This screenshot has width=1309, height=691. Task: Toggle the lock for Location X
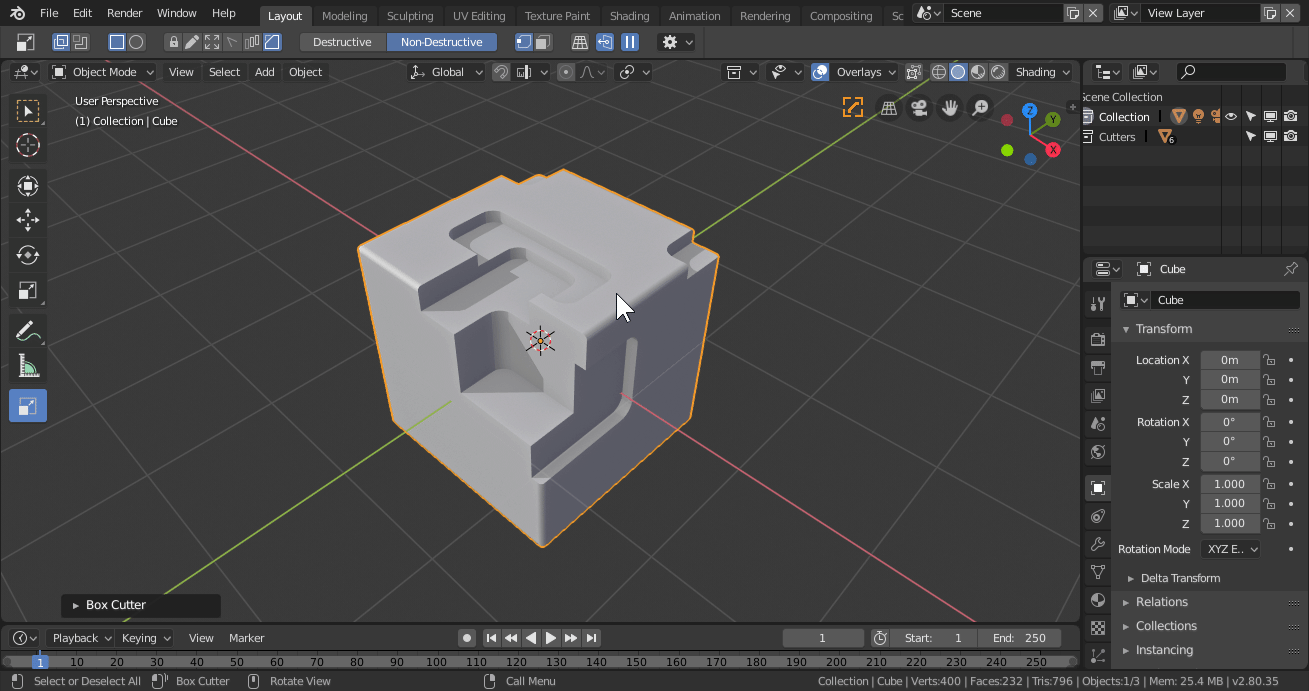(x=1269, y=360)
